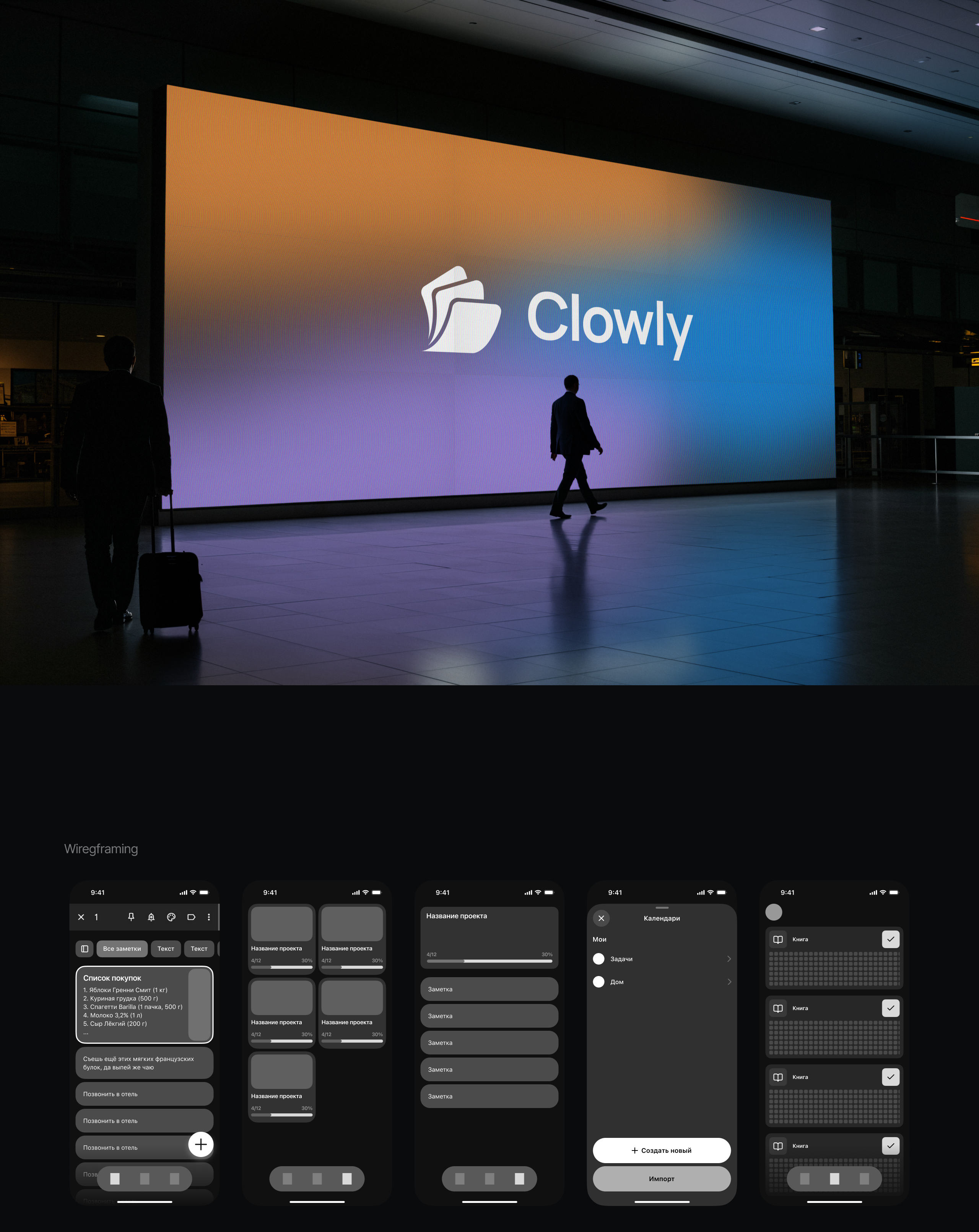979x1232 pixels.
Task: Tap the middle square icon in Заметка list screen bottom bar
Action: pos(489,1178)
